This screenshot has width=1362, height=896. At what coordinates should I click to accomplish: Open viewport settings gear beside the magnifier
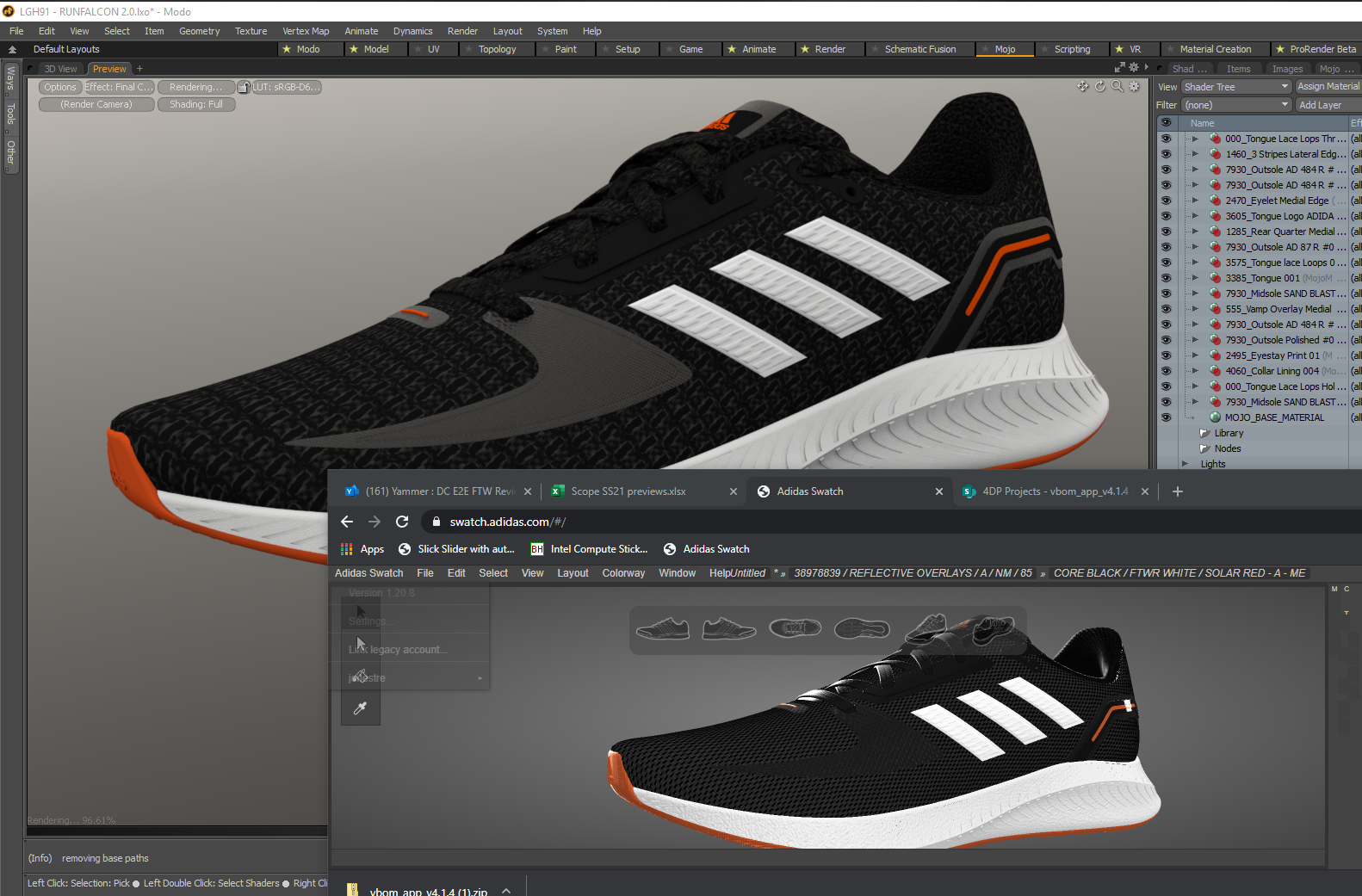point(1134,86)
